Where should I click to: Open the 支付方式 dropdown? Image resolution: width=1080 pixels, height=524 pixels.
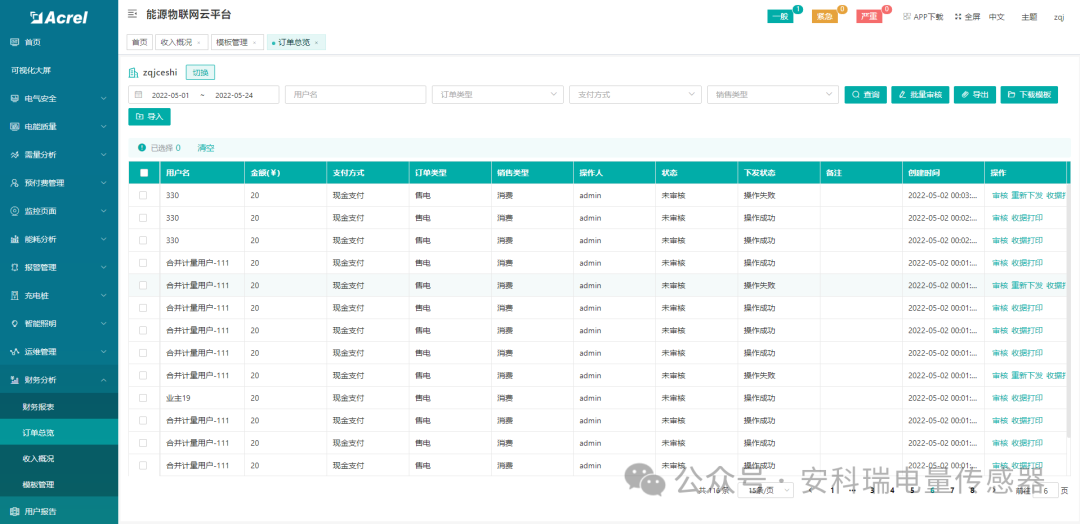pyautogui.click(x=635, y=95)
